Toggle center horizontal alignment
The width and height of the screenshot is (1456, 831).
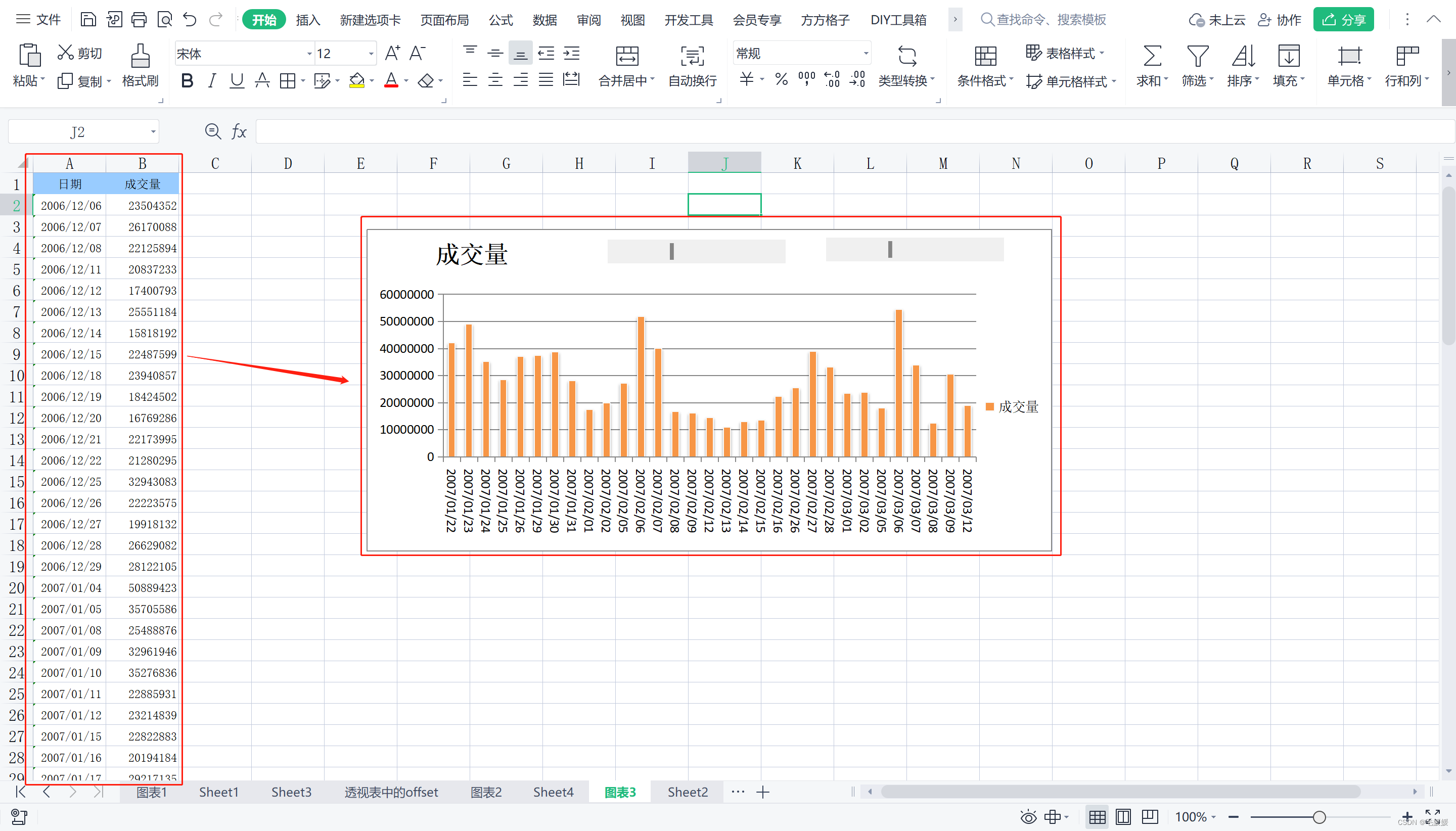495,79
